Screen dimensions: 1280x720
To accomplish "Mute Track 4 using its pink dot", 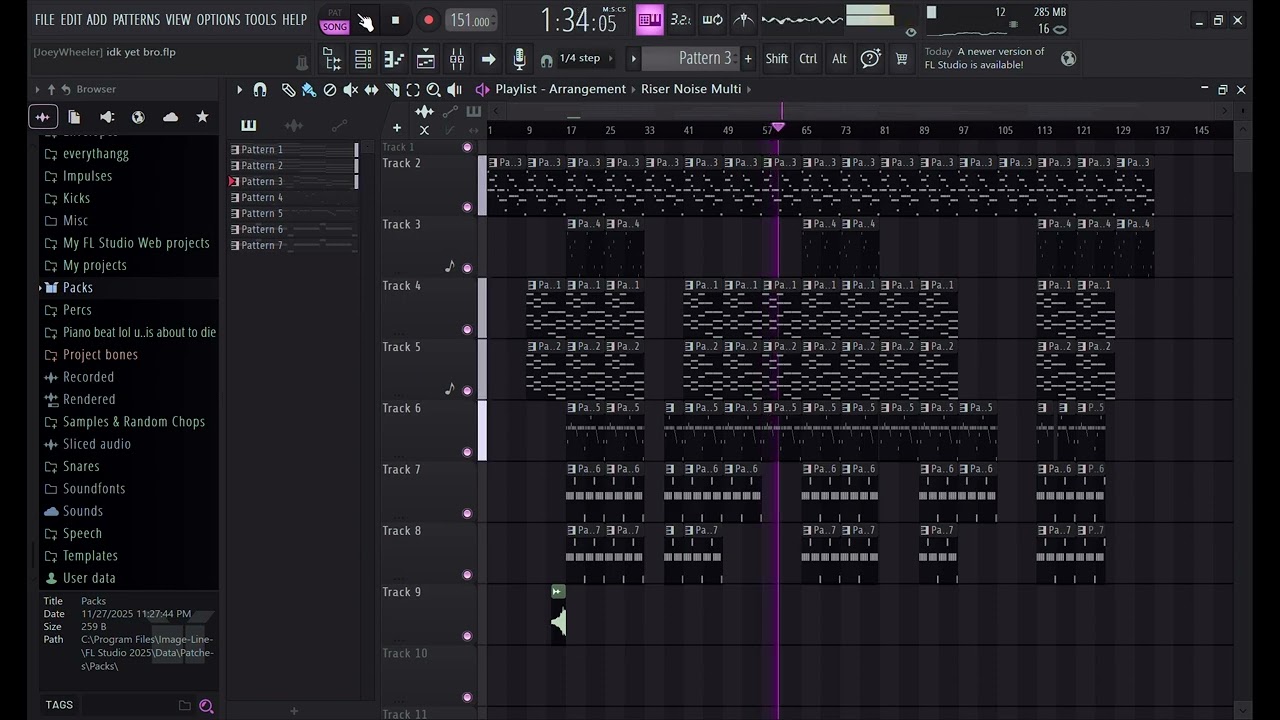I will (467, 329).
